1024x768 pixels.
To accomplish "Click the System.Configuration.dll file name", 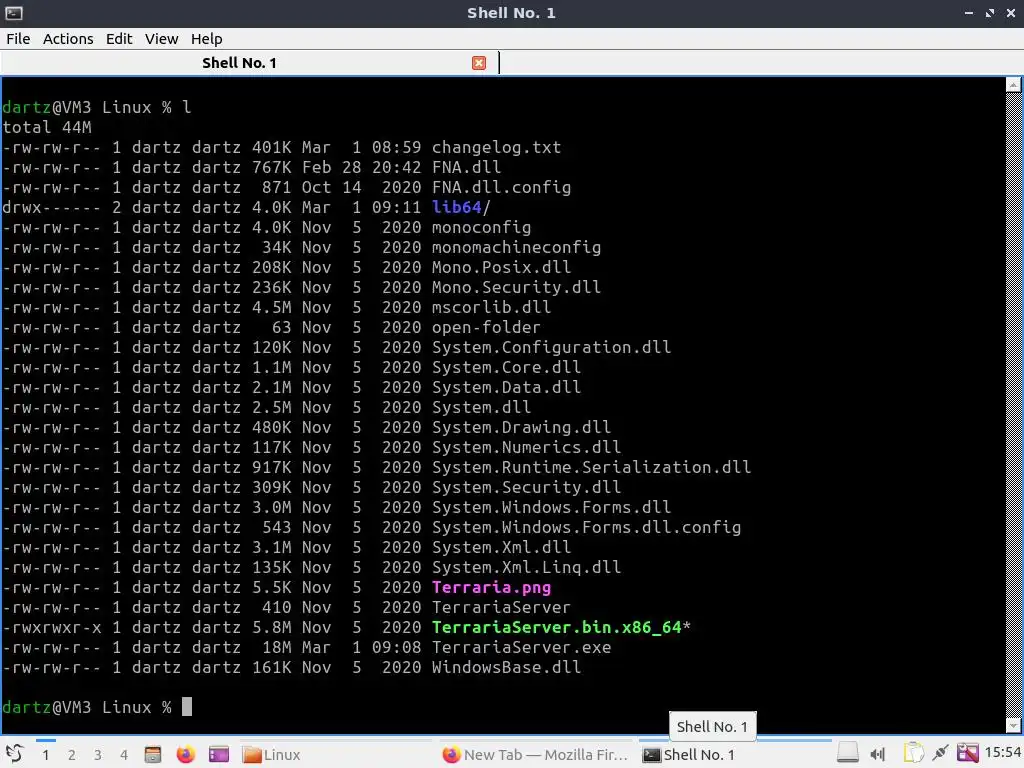I will point(551,347).
